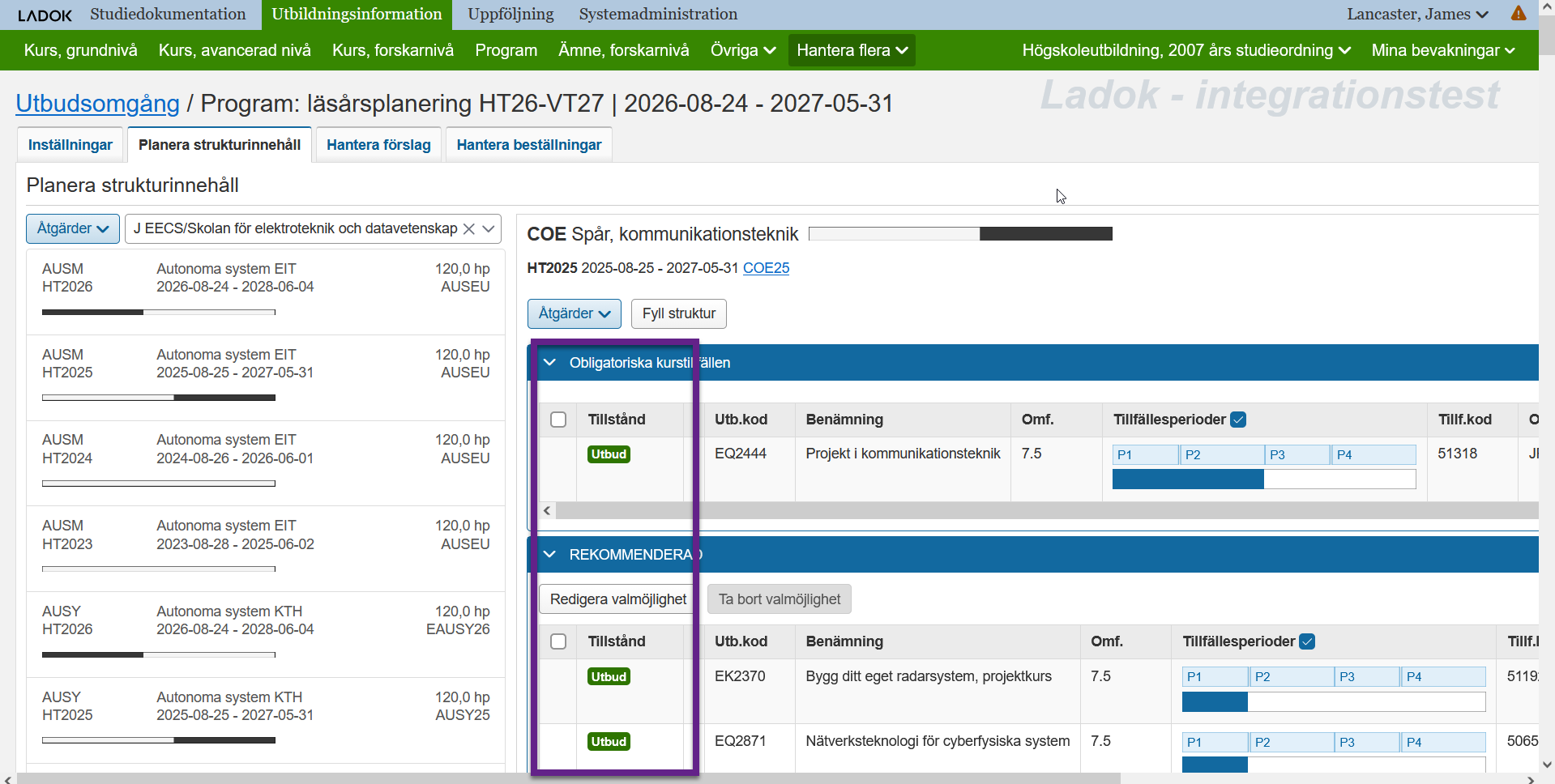This screenshot has width=1555, height=784.
Task: Open the Uppföljning top menu
Action: (x=511, y=15)
